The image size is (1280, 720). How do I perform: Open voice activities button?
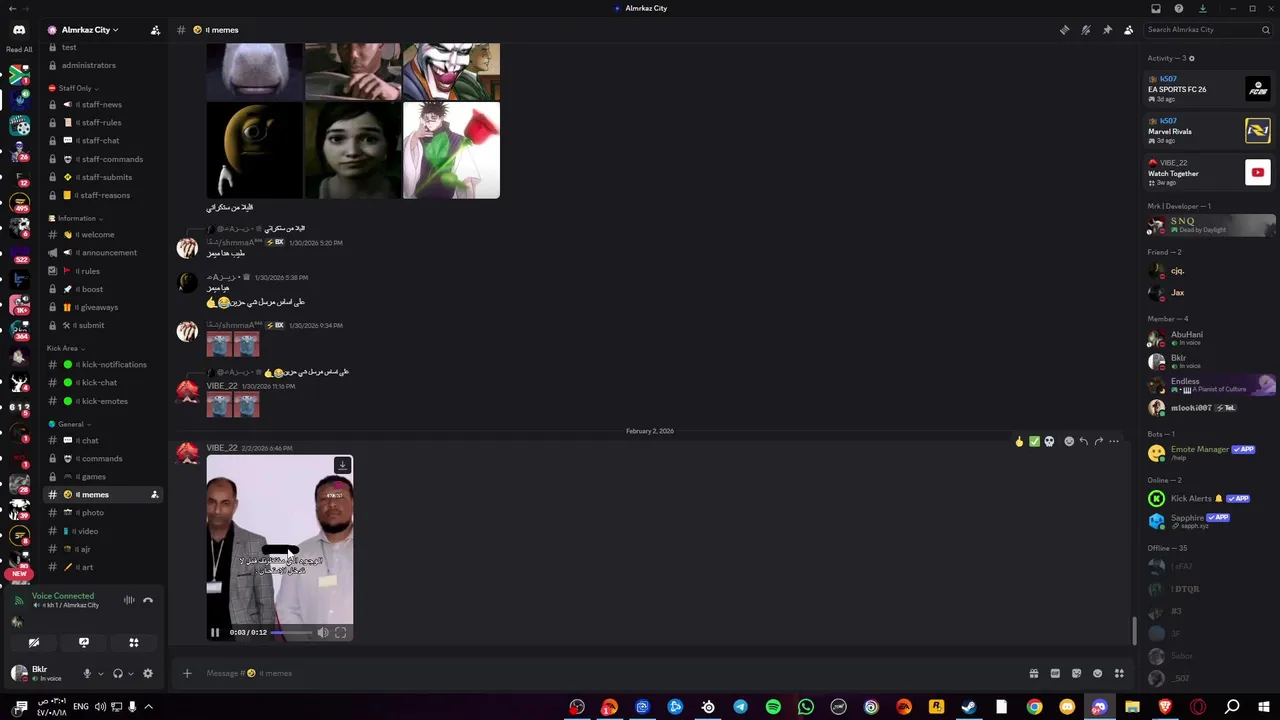(134, 643)
